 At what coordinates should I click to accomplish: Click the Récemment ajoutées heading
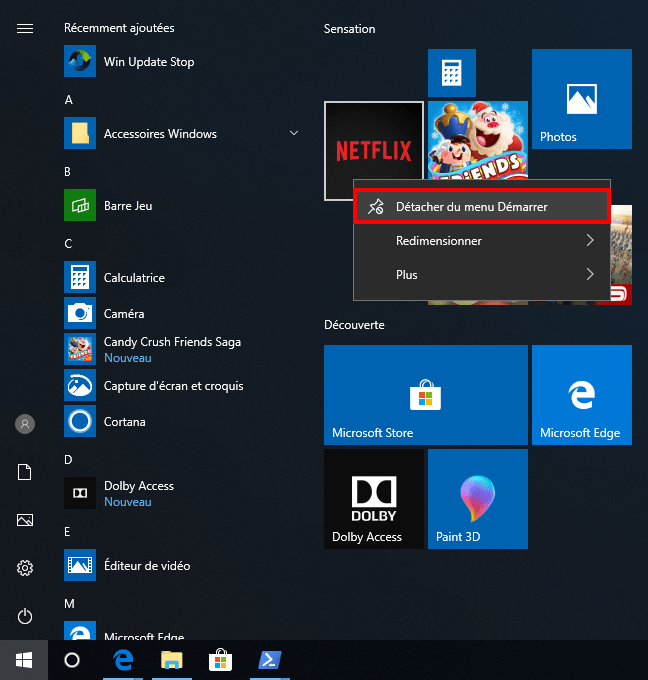pyautogui.click(x=119, y=28)
